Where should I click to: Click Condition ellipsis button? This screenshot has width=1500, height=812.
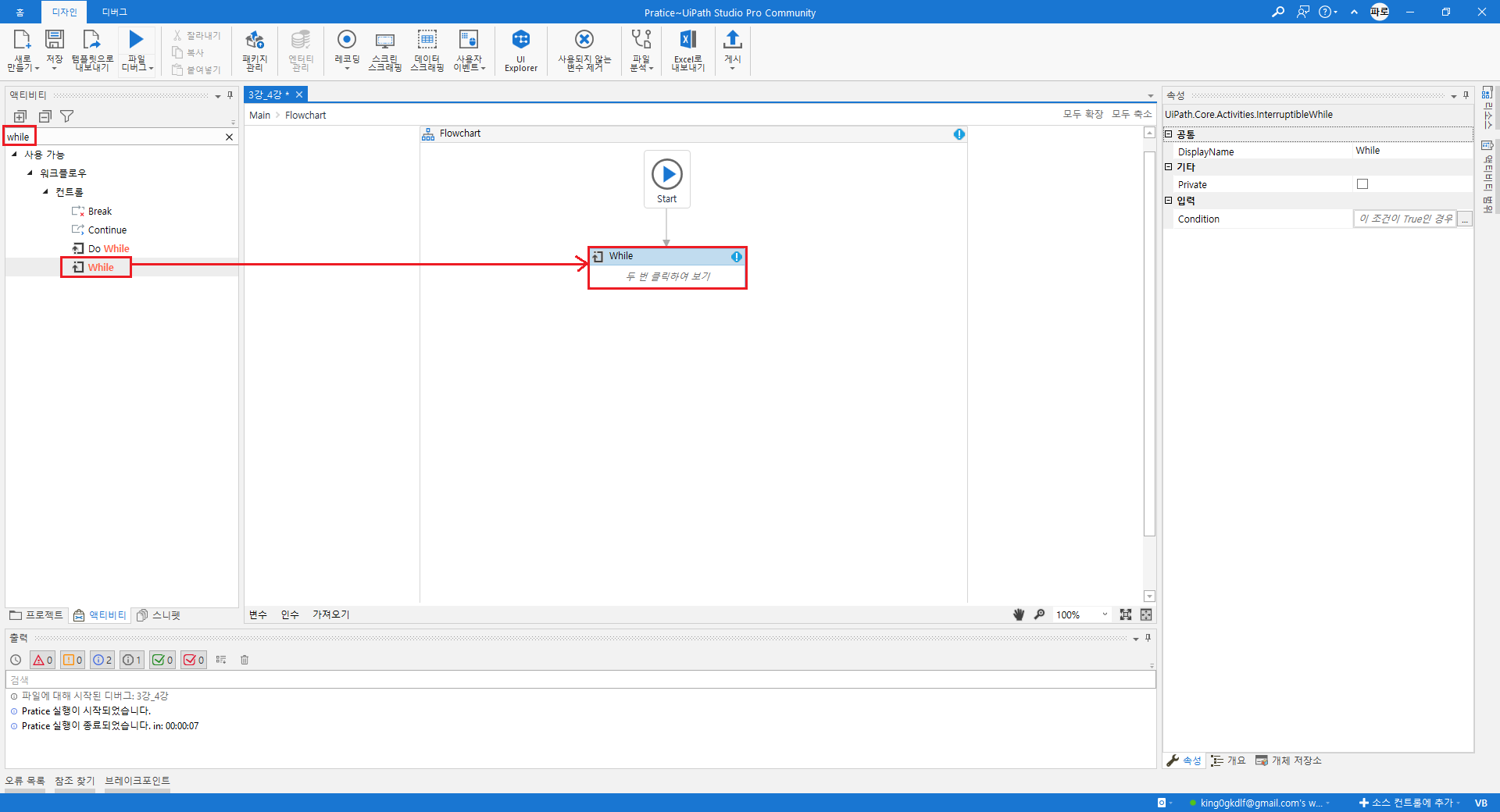pyautogui.click(x=1465, y=219)
